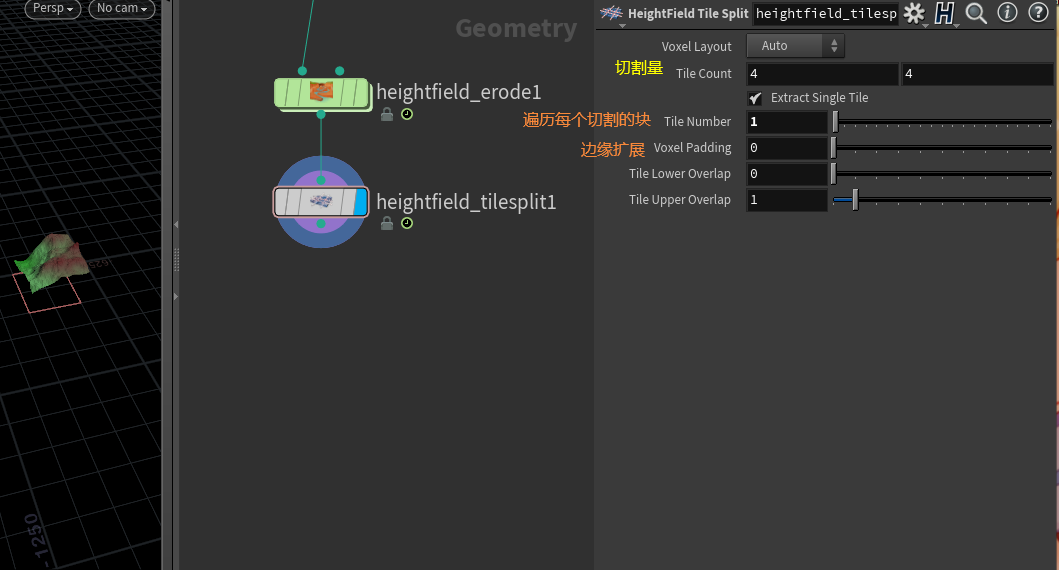This screenshot has height=570, width=1059.
Task: Click the Tile Lower Overlap label
Action: pos(679,174)
